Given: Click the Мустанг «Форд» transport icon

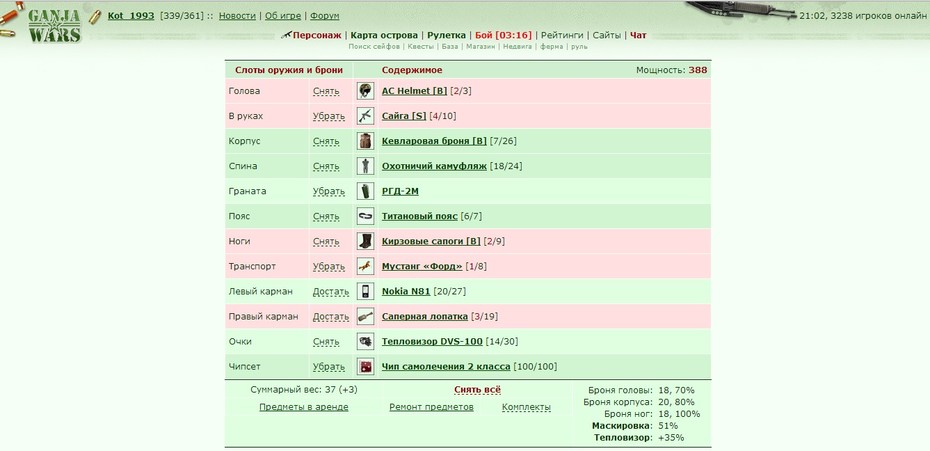Looking at the screenshot, I should [365, 266].
